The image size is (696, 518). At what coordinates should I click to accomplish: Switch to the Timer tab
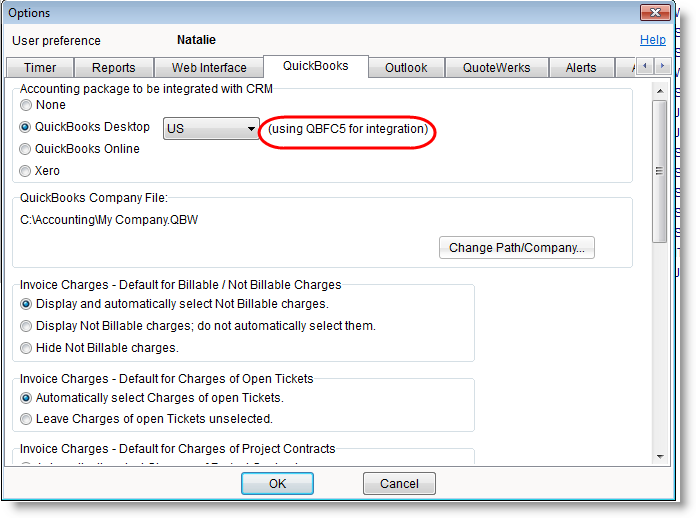(x=40, y=68)
